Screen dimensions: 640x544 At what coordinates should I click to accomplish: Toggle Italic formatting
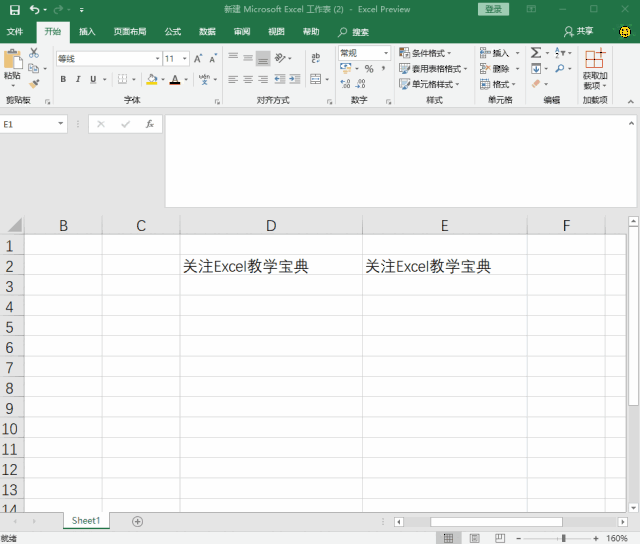point(78,79)
